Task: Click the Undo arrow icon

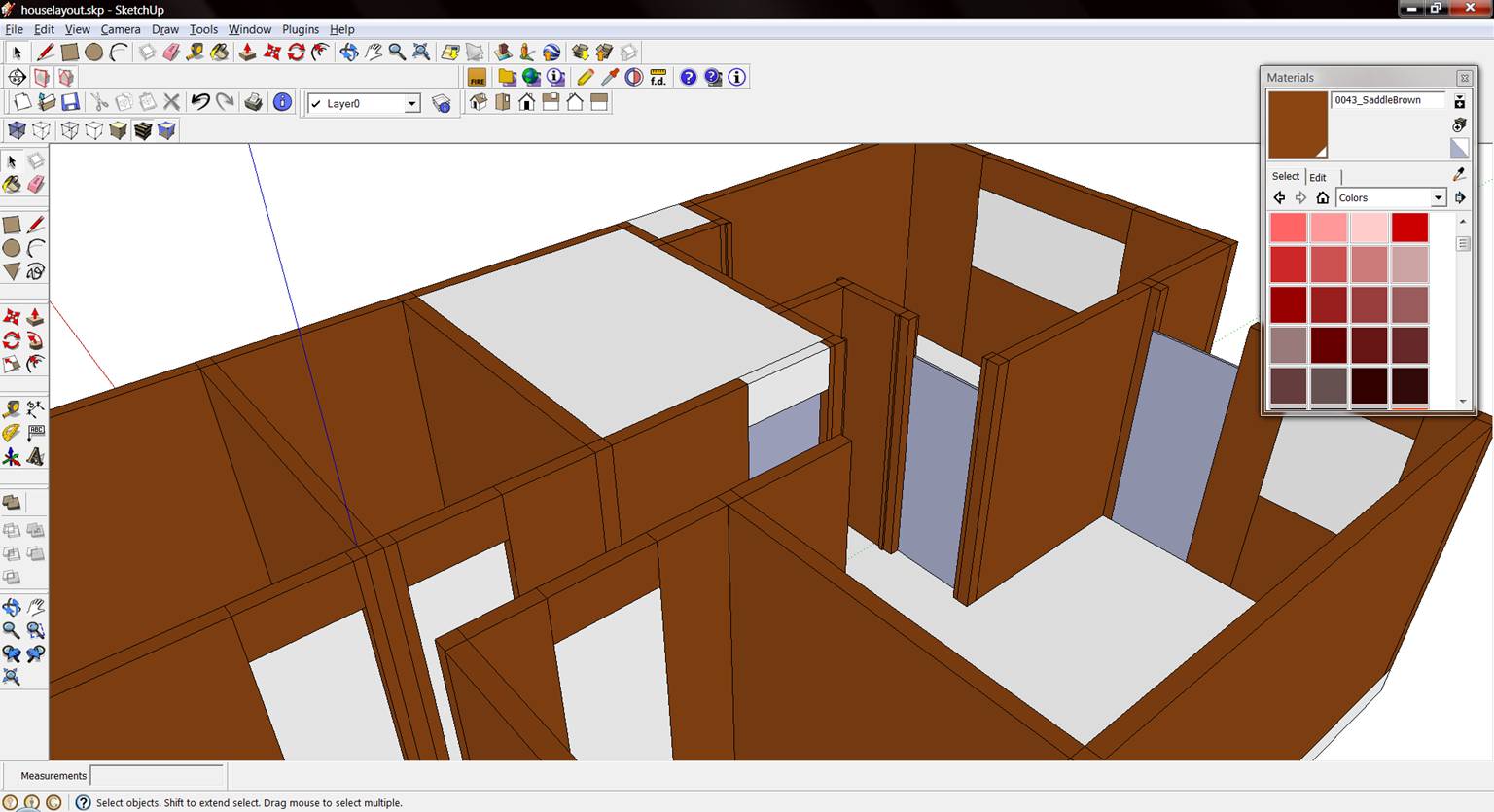Action: [200, 102]
